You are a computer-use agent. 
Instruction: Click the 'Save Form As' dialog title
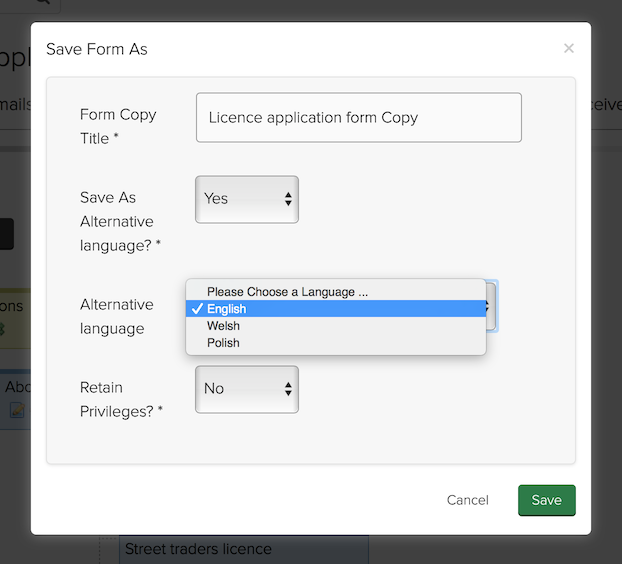coord(97,49)
